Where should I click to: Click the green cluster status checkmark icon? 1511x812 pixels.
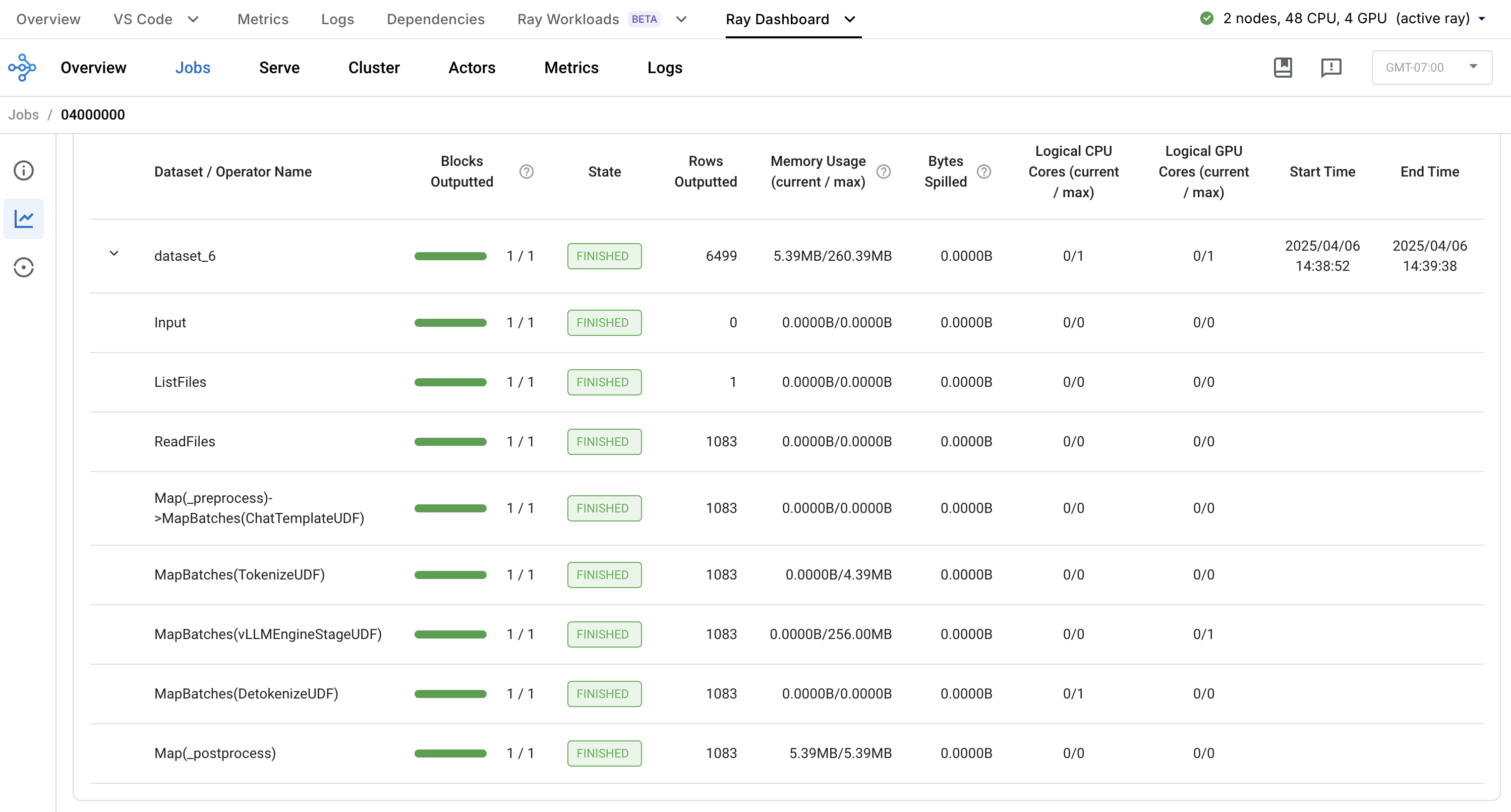point(1206,18)
